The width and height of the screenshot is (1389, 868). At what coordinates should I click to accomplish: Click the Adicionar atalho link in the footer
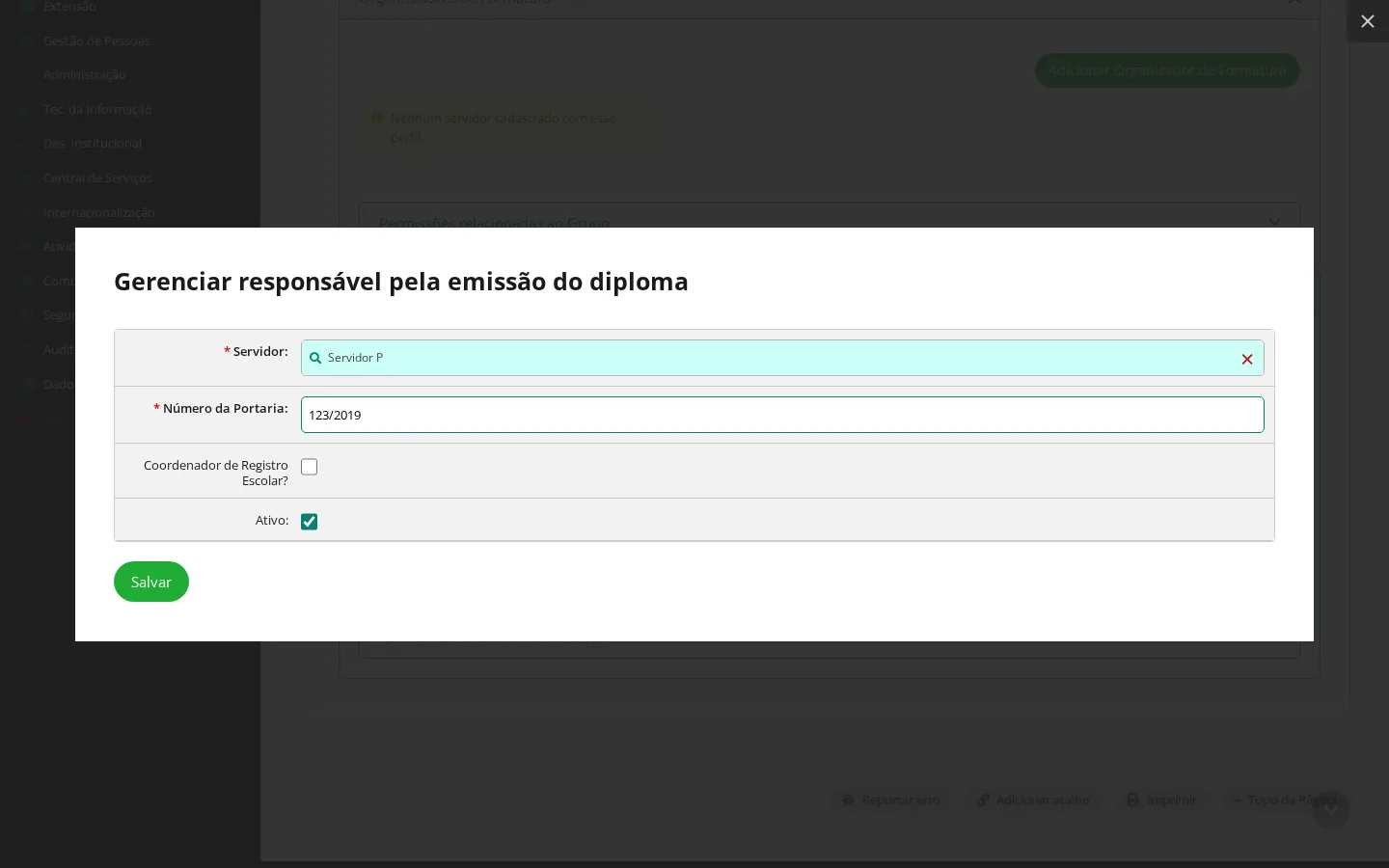click(1033, 800)
